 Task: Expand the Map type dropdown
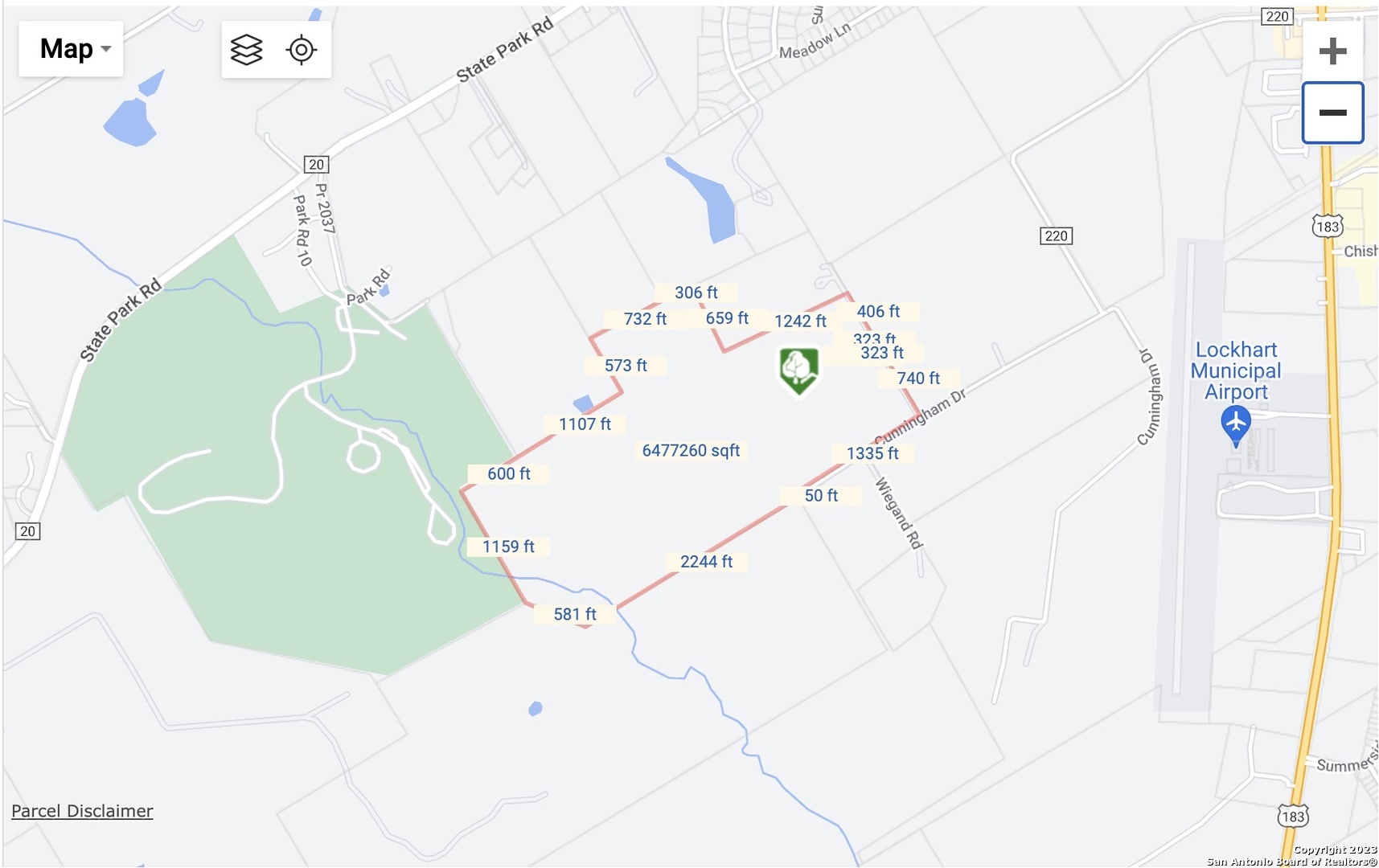click(71, 49)
